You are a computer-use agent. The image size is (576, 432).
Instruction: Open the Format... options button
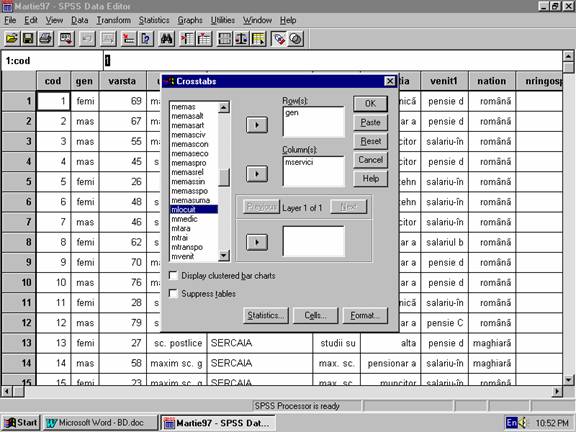tap(365, 316)
